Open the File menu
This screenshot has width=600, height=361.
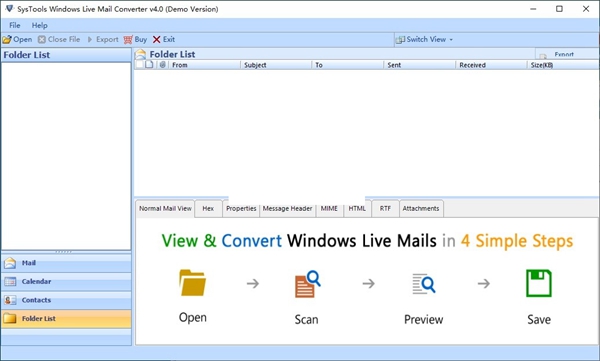click(15, 25)
